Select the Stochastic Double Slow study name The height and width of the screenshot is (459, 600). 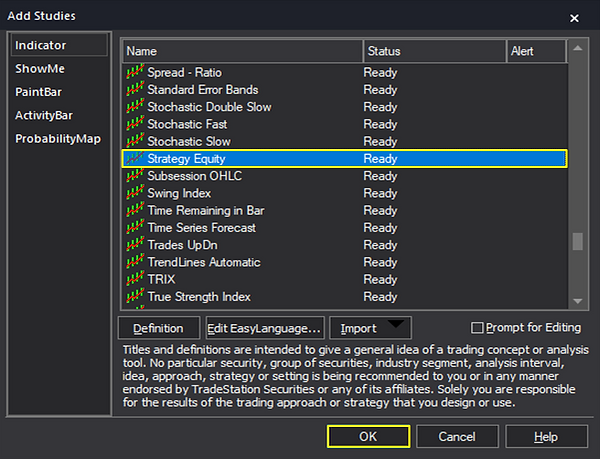(x=209, y=107)
